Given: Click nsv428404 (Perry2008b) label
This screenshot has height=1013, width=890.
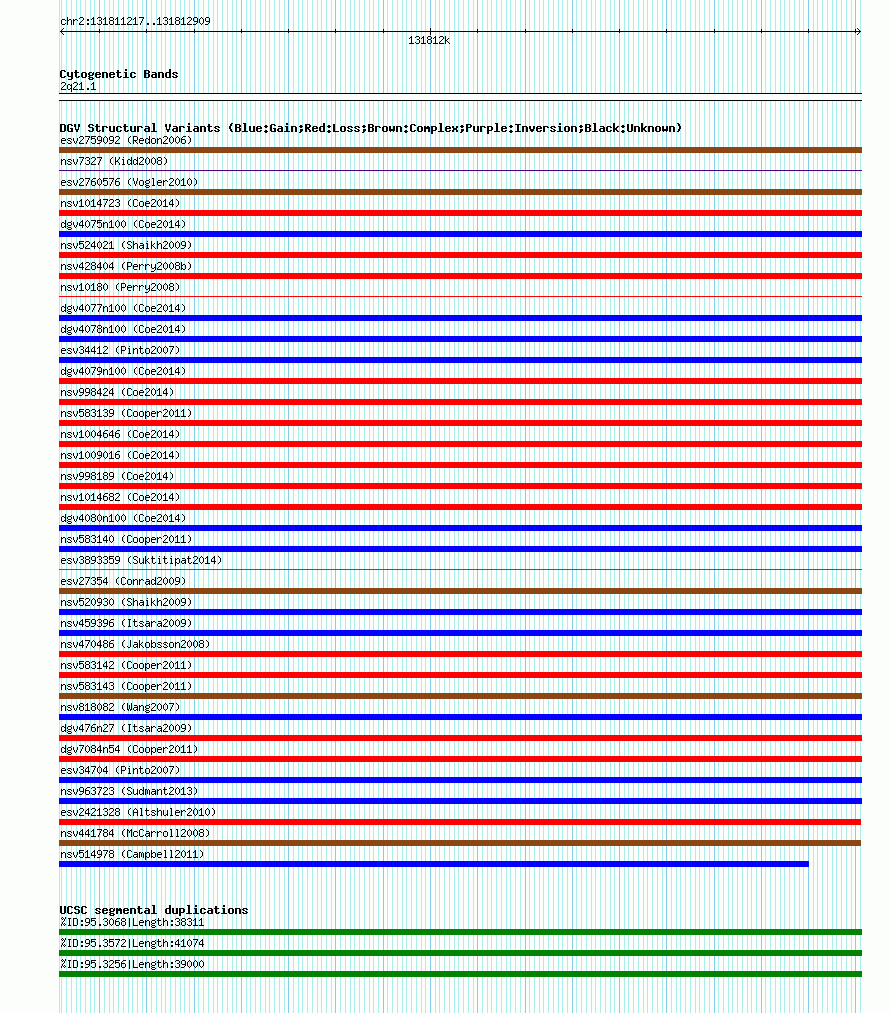Looking at the screenshot, I should (x=126, y=266).
